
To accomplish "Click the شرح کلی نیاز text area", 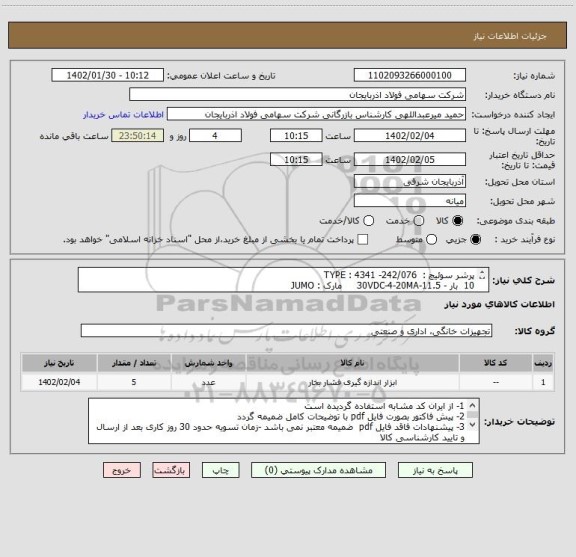I will tap(284, 280).
